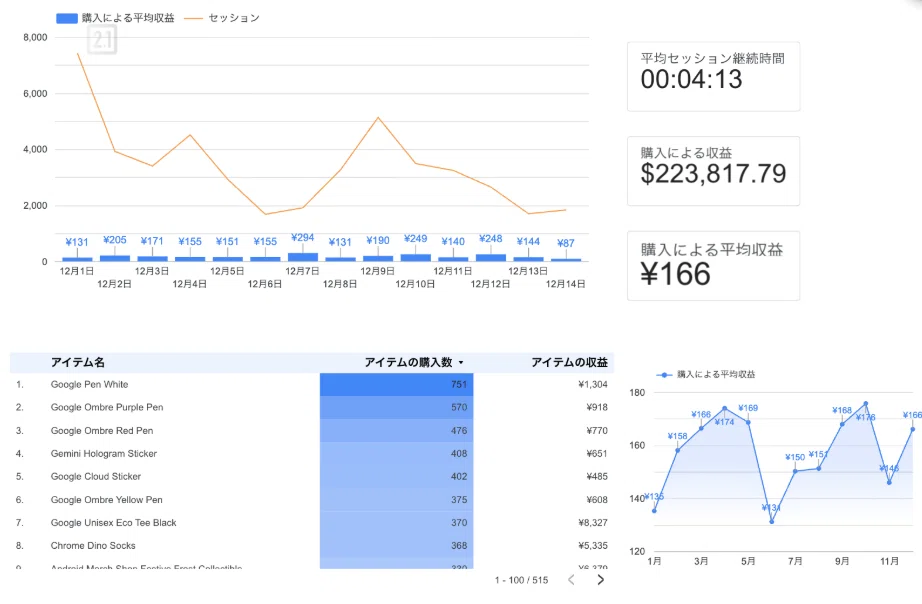This screenshot has width=922, height=604.
Task: Select the $223,817.79 revenue scorecard
Action: point(713,171)
